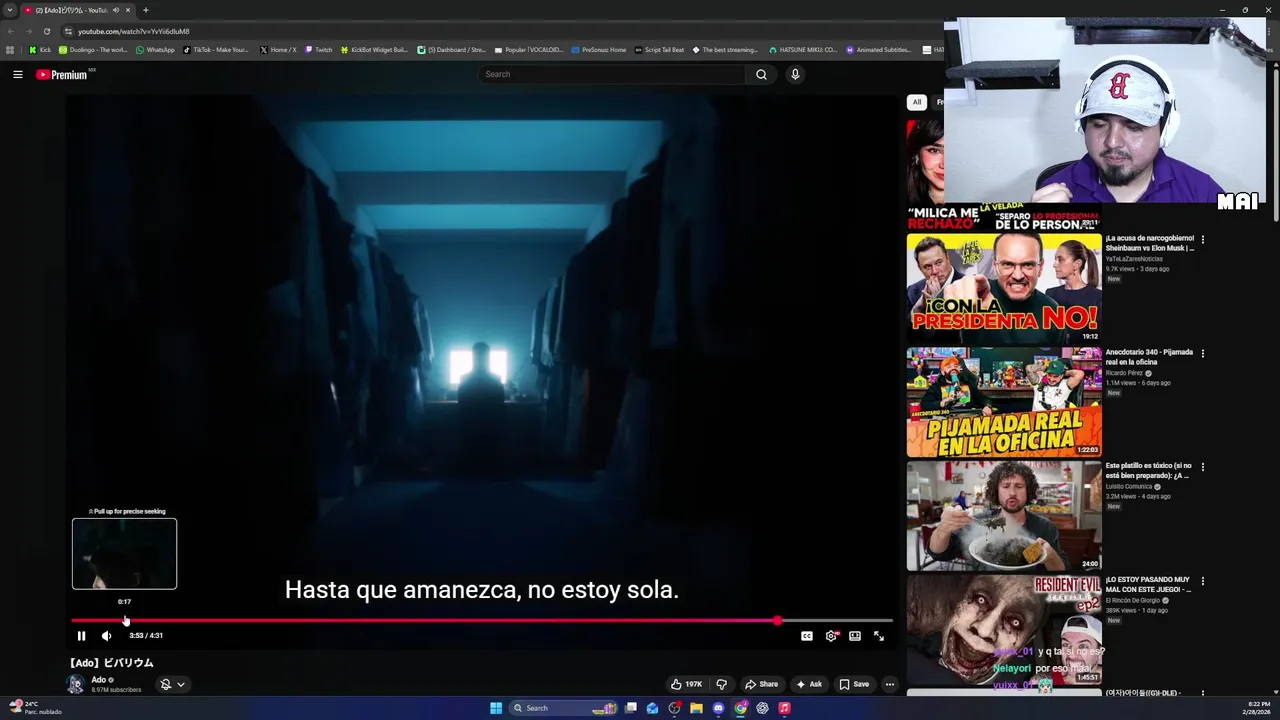Open the TikTok bookmark
The height and width of the screenshot is (720, 1280).
[216, 49]
